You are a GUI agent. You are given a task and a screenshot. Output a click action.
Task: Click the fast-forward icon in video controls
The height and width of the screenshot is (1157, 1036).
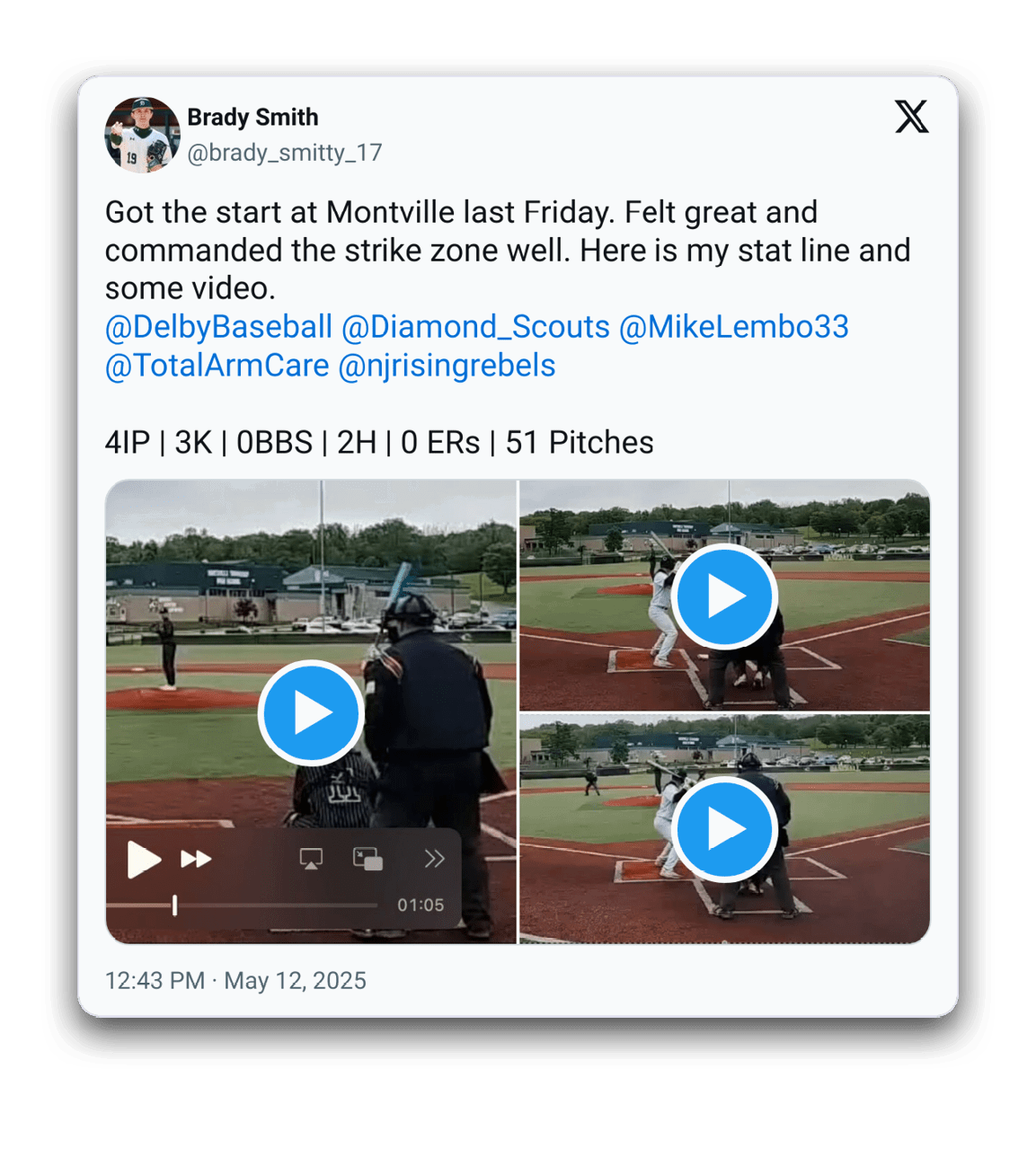196,860
